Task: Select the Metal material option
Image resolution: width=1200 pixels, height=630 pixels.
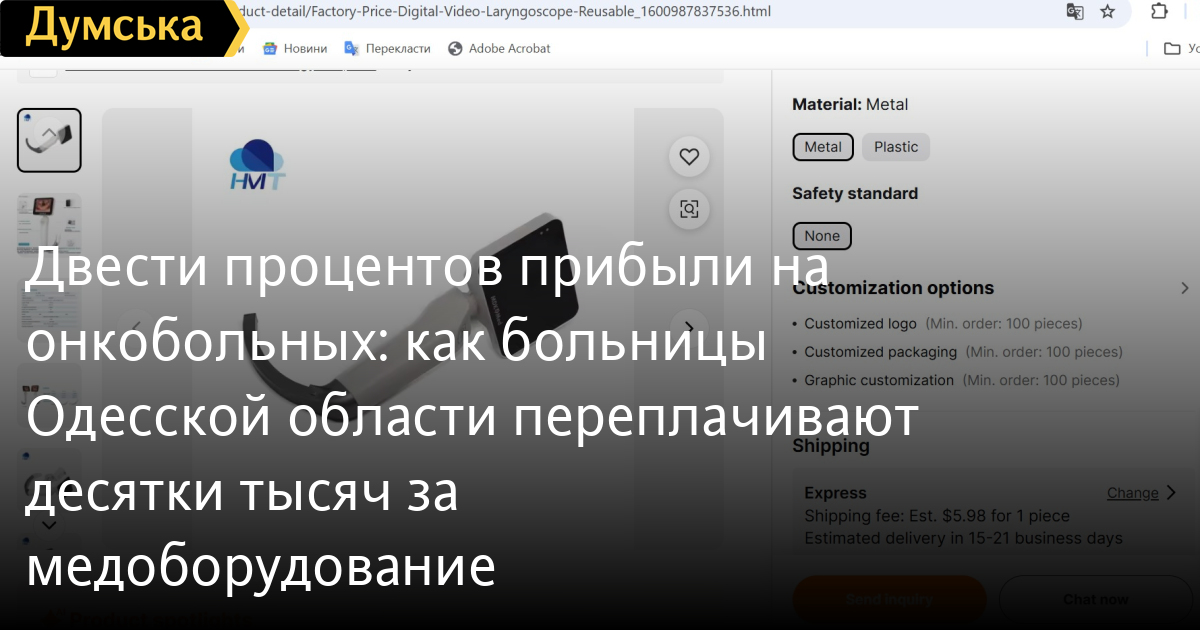Action: click(x=823, y=147)
